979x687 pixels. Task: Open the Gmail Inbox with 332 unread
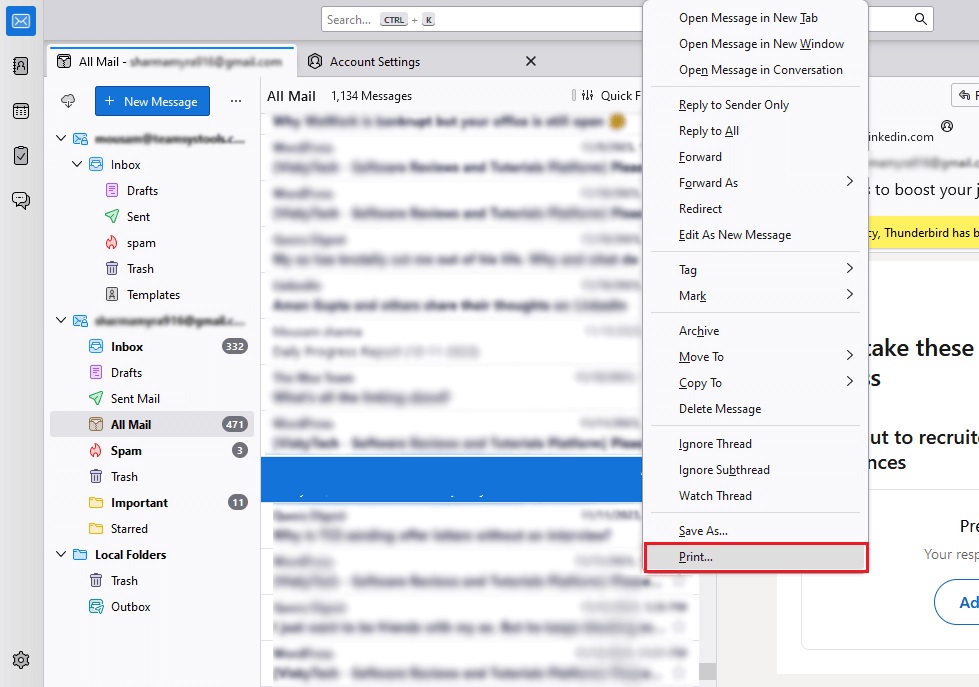[152, 347]
